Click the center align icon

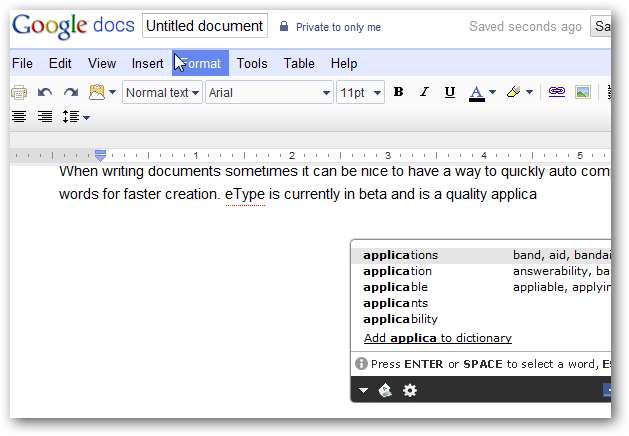pos(19,117)
